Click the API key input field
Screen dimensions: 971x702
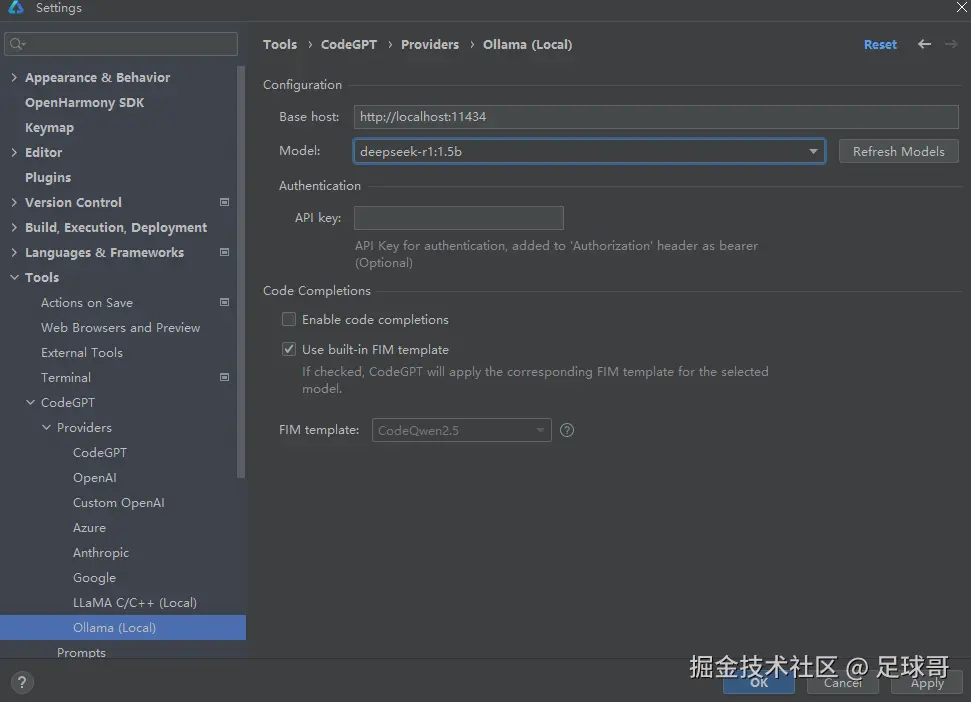(458, 218)
